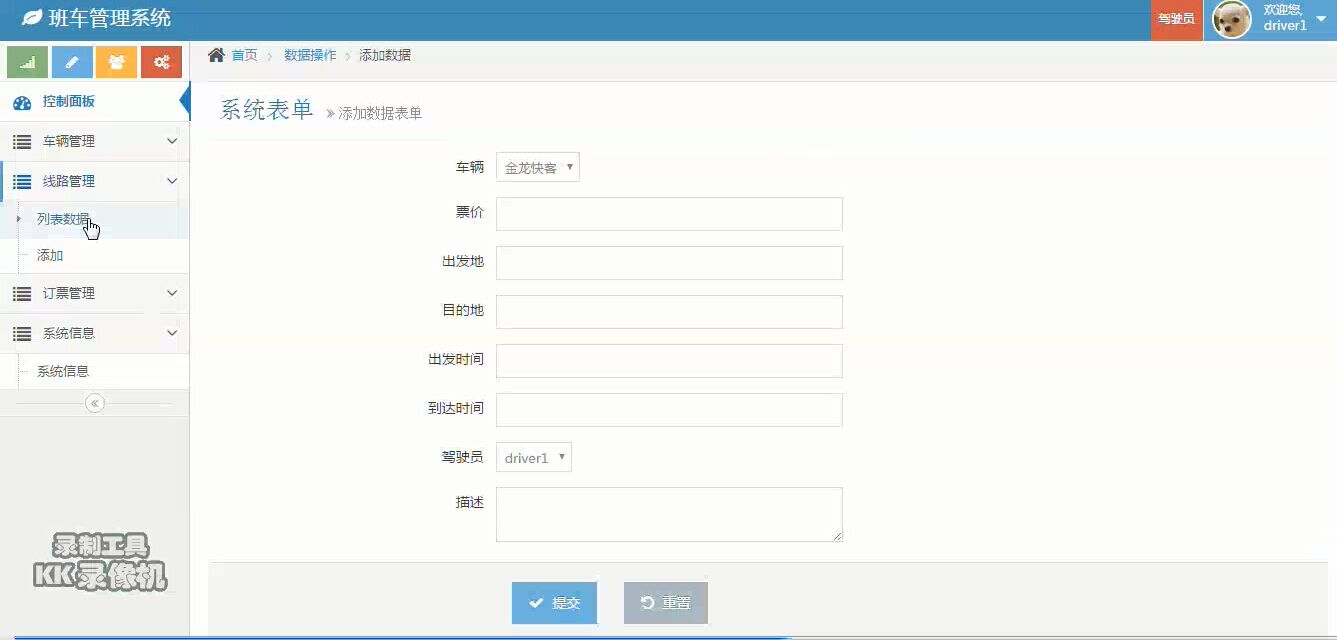Screen dimensions: 1337x640
Task: Click the 系统表单 heading
Action: coord(267,110)
